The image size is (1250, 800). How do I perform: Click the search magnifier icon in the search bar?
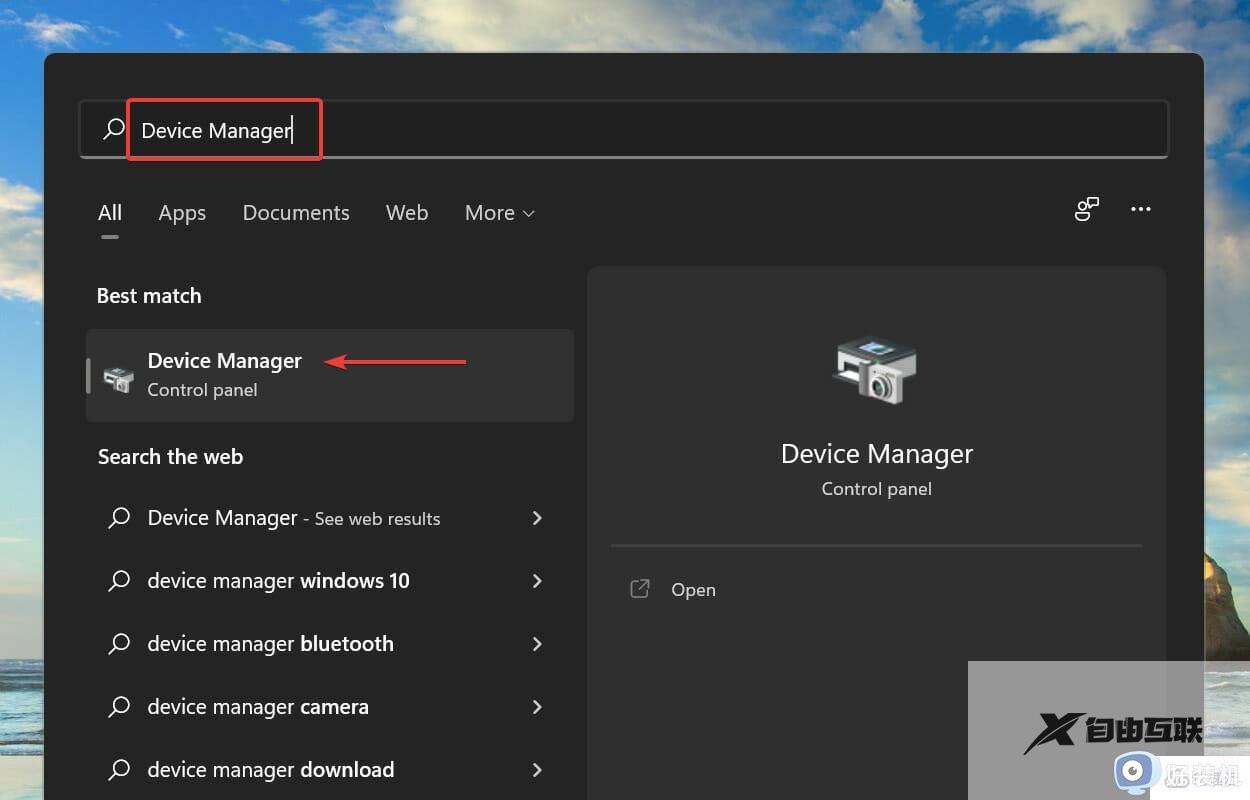click(112, 129)
